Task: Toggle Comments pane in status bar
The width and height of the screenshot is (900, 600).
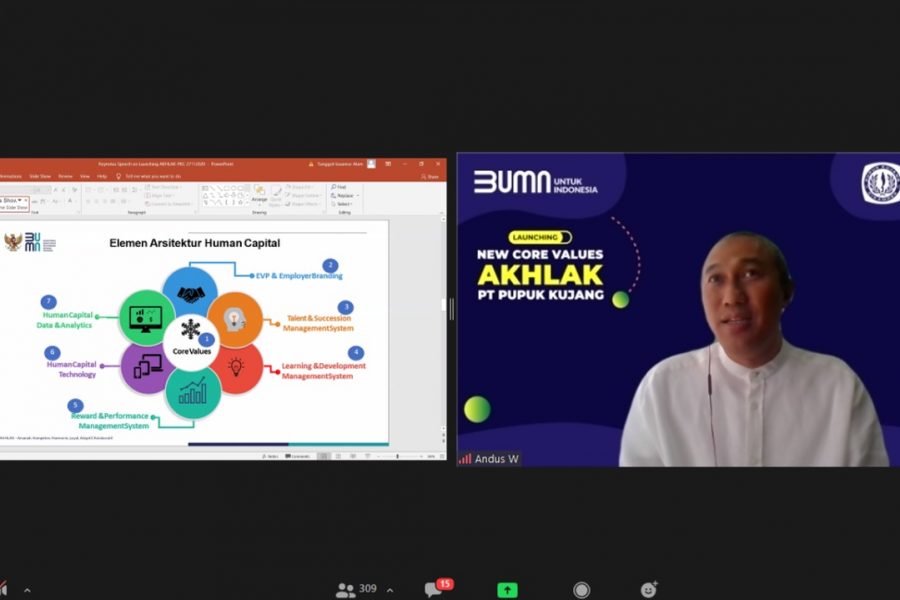Action: click(298, 456)
